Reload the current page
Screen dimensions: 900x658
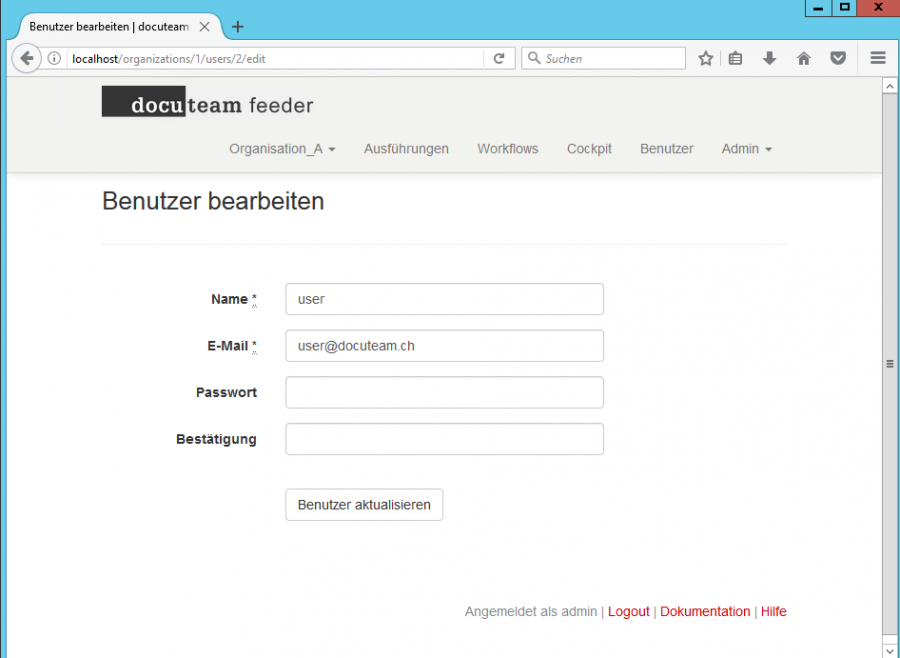tap(499, 58)
